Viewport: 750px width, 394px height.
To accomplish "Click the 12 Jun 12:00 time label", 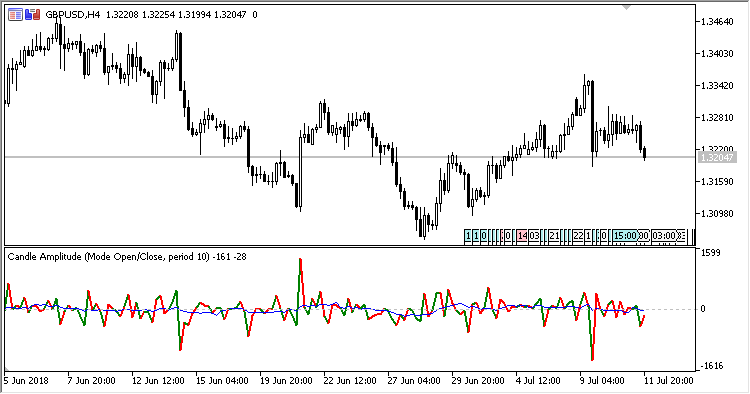I will click(158, 381).
